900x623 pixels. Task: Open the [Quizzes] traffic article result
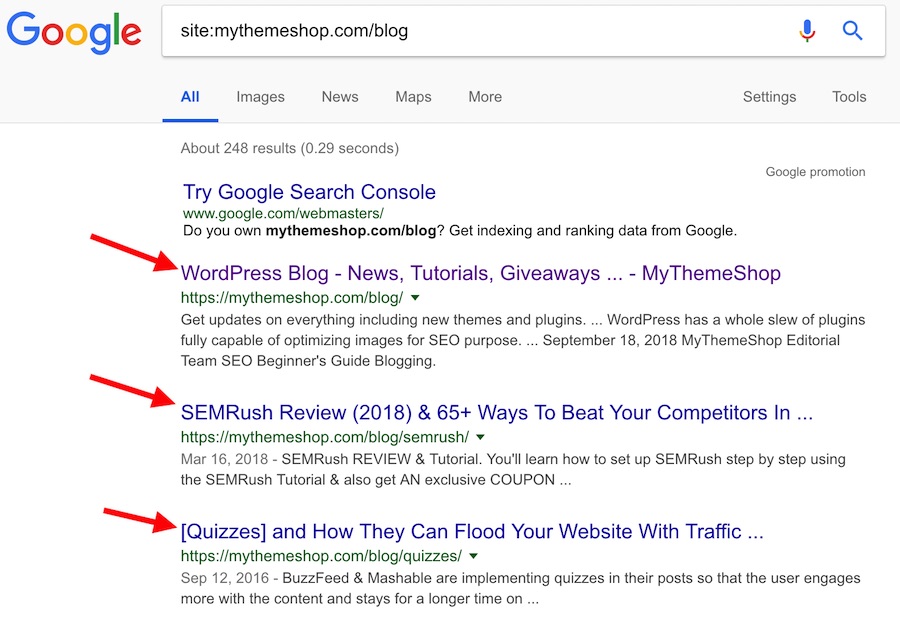[472, 532]
